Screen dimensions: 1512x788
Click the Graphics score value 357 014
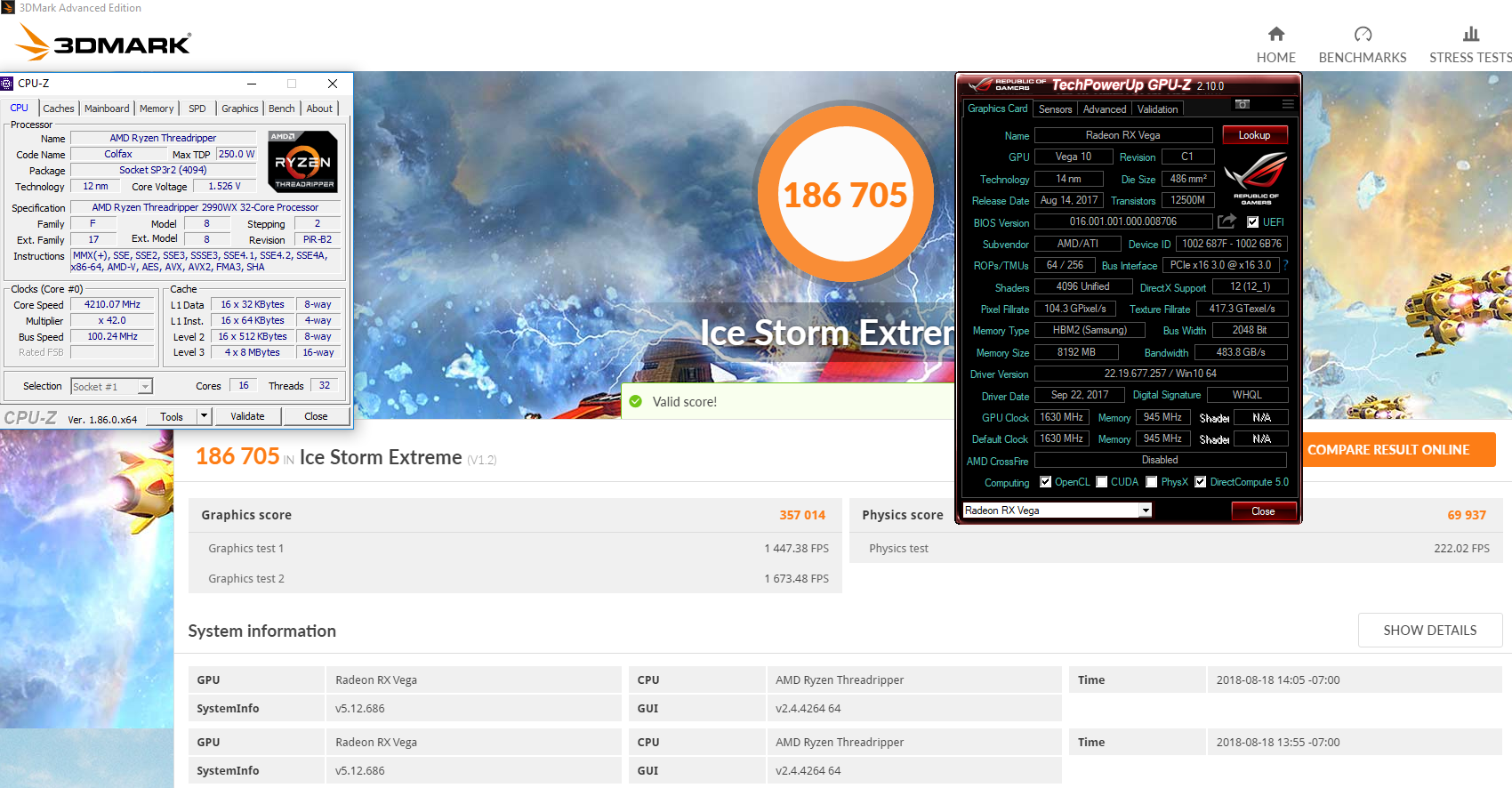click(802, 515)
